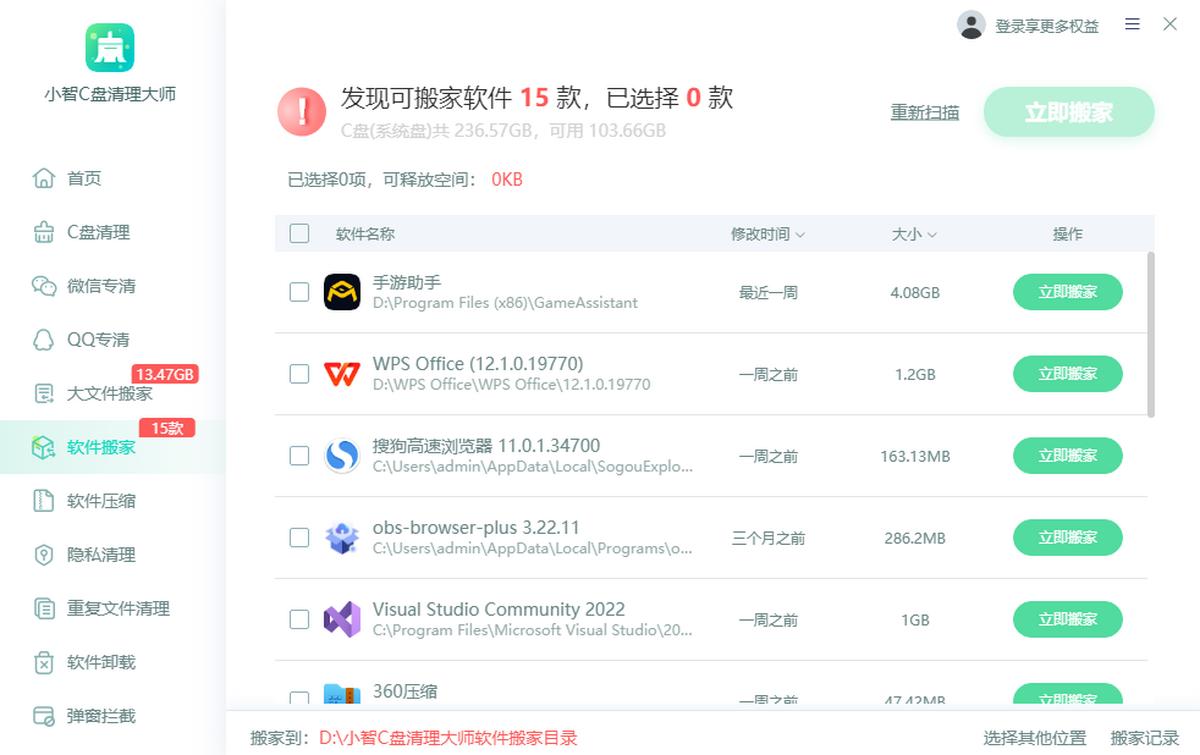Click the 搜狗高速浏览器 app icon

[342, 456]
